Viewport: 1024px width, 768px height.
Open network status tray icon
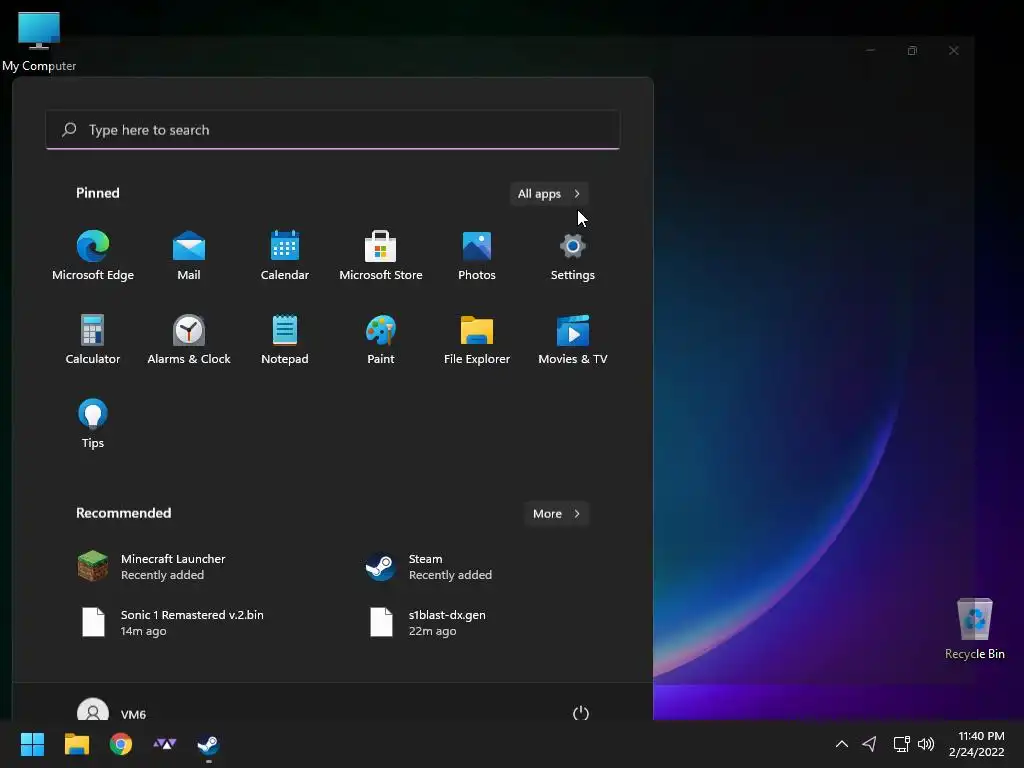click(x=901, y=744)
